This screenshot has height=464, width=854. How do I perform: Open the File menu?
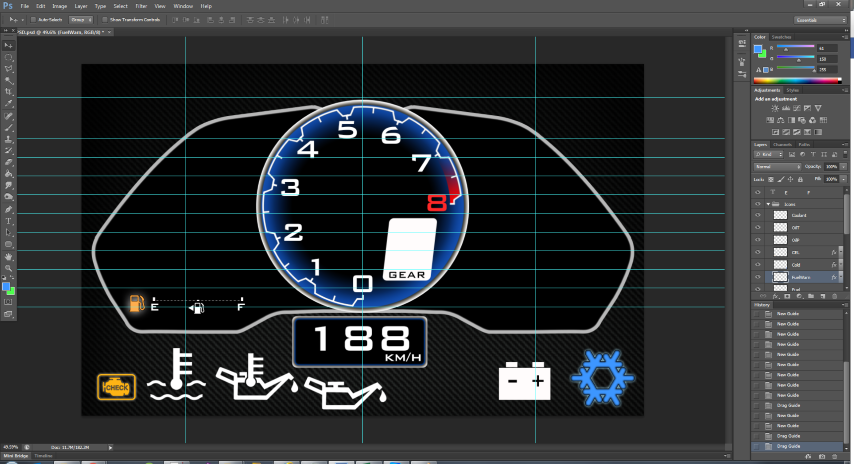pyautogui.click(x=25, y=6)
